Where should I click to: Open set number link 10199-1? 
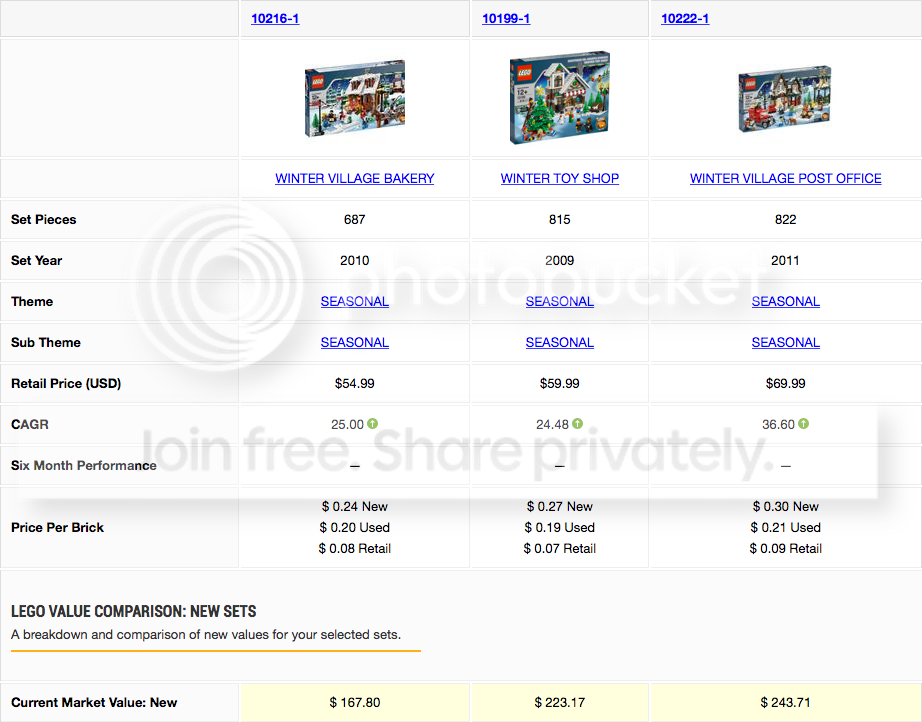click(506, 18)
